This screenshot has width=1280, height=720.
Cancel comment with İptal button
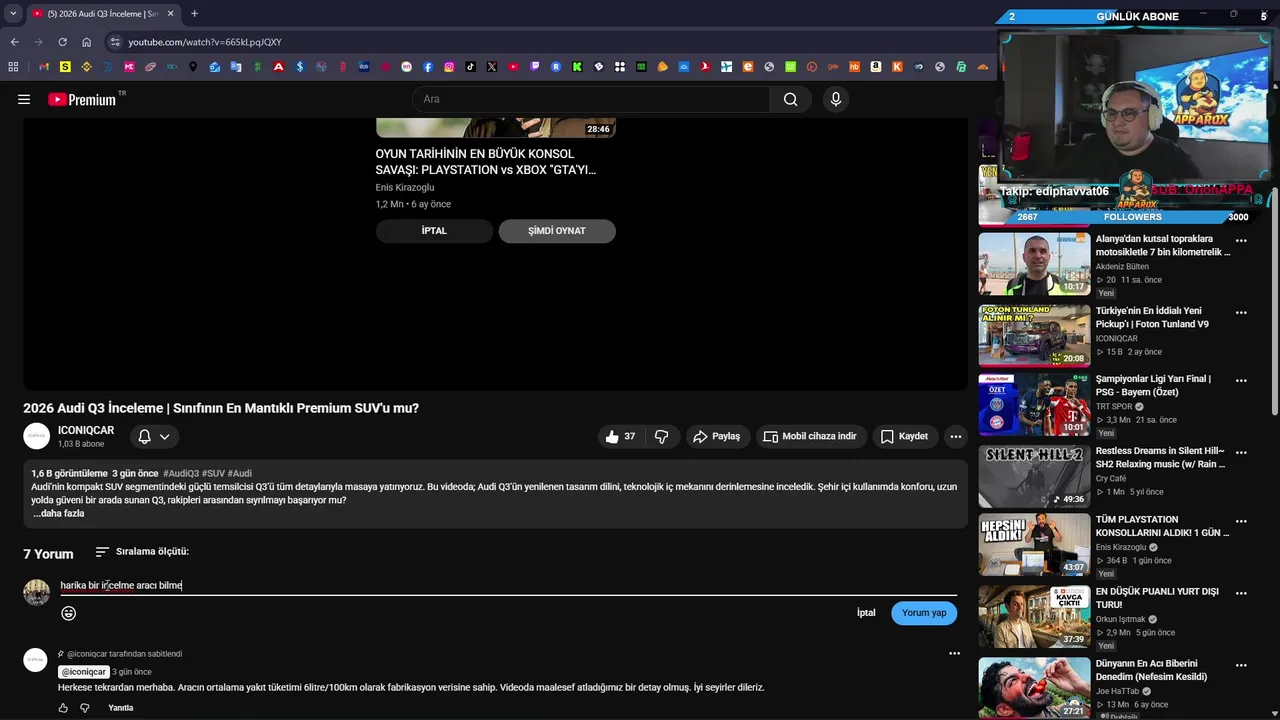pyautogui.click(x=866, y=613)
